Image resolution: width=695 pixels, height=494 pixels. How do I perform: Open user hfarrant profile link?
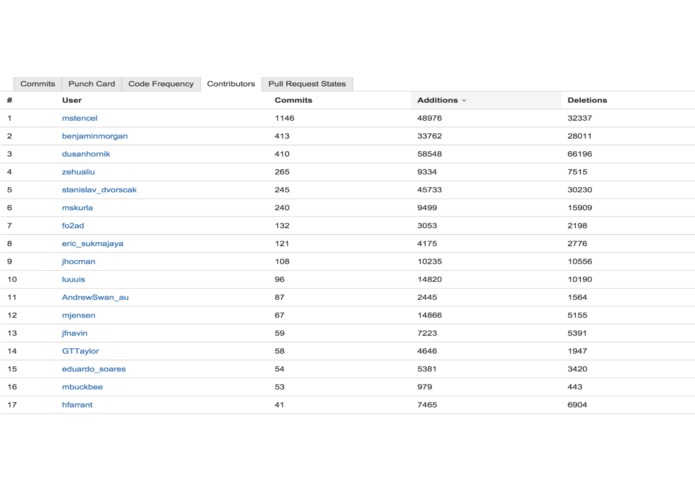[77, 405]
